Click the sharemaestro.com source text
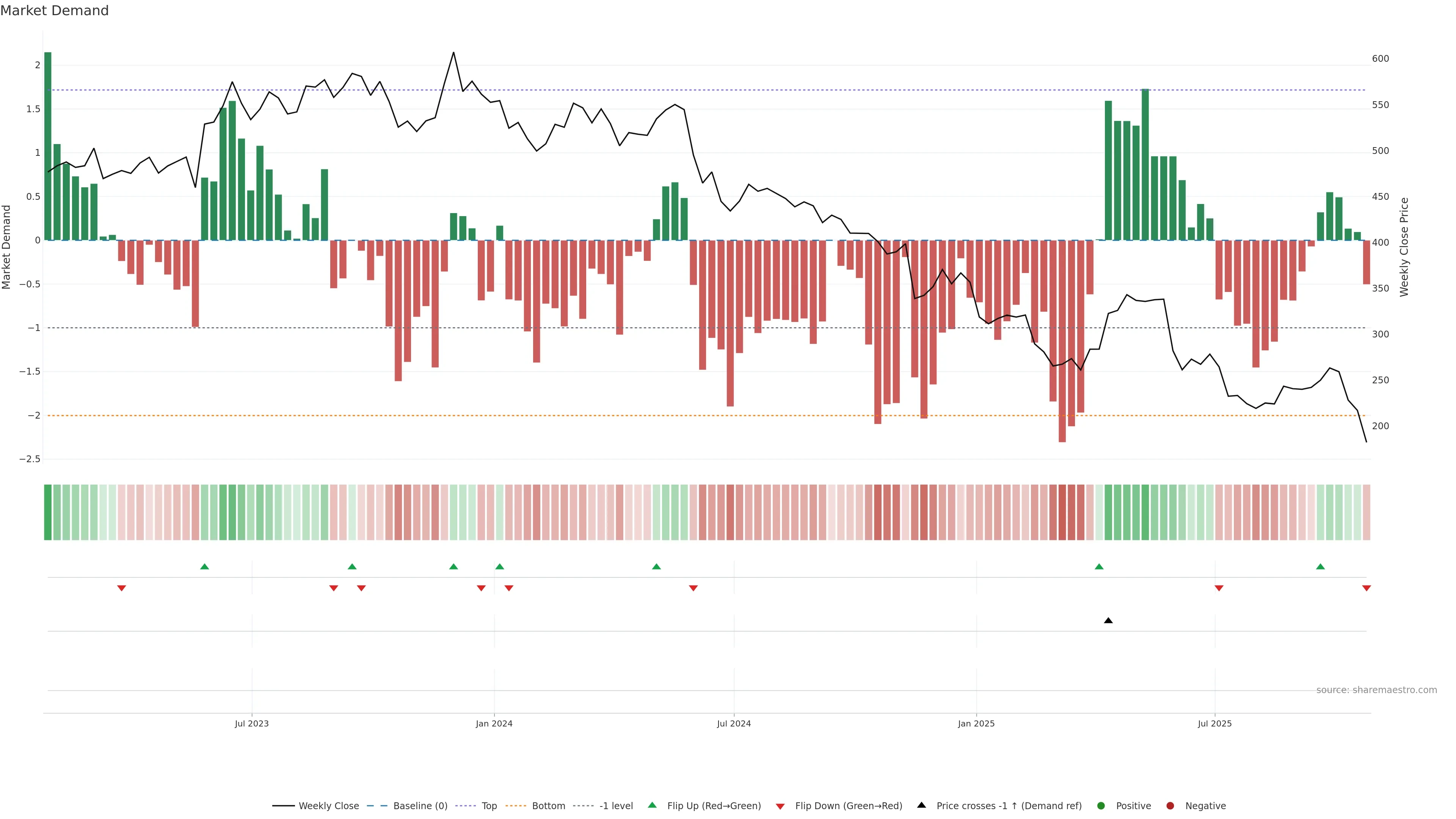The height and width of the screenshot is (819, 1456). 1376,690
